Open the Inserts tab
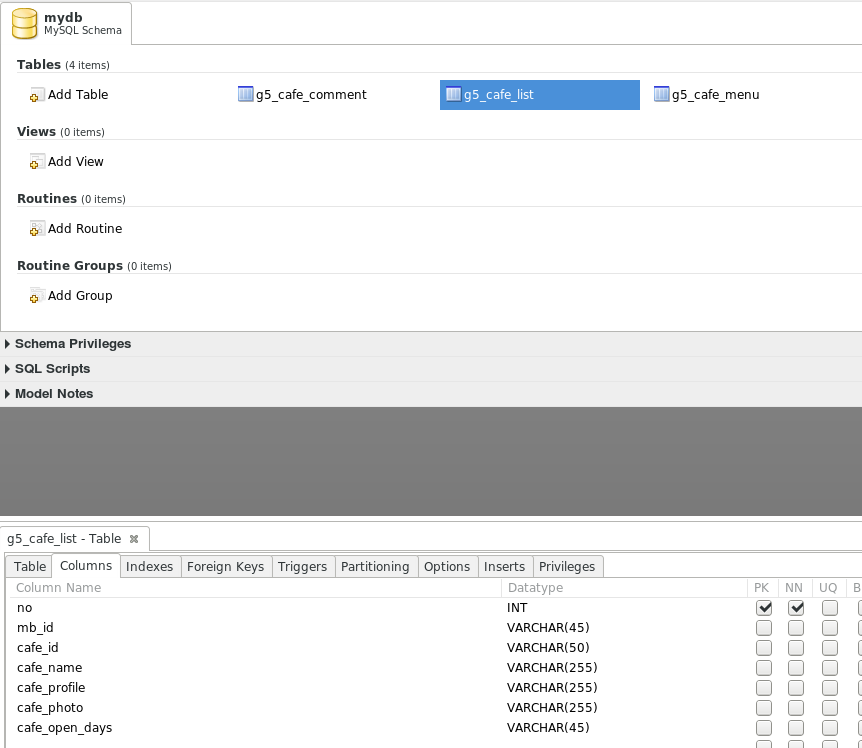The image size is (862, 748). coord(504,567)
